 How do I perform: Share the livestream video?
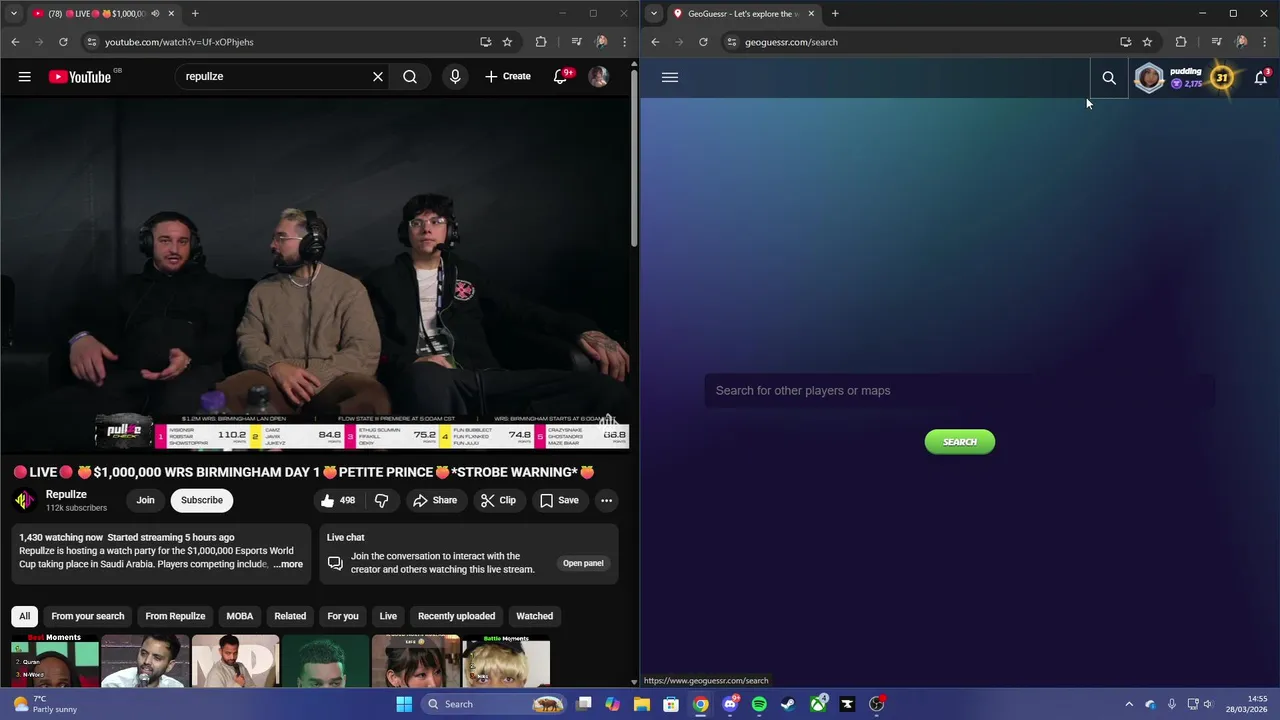pos(435,500)
